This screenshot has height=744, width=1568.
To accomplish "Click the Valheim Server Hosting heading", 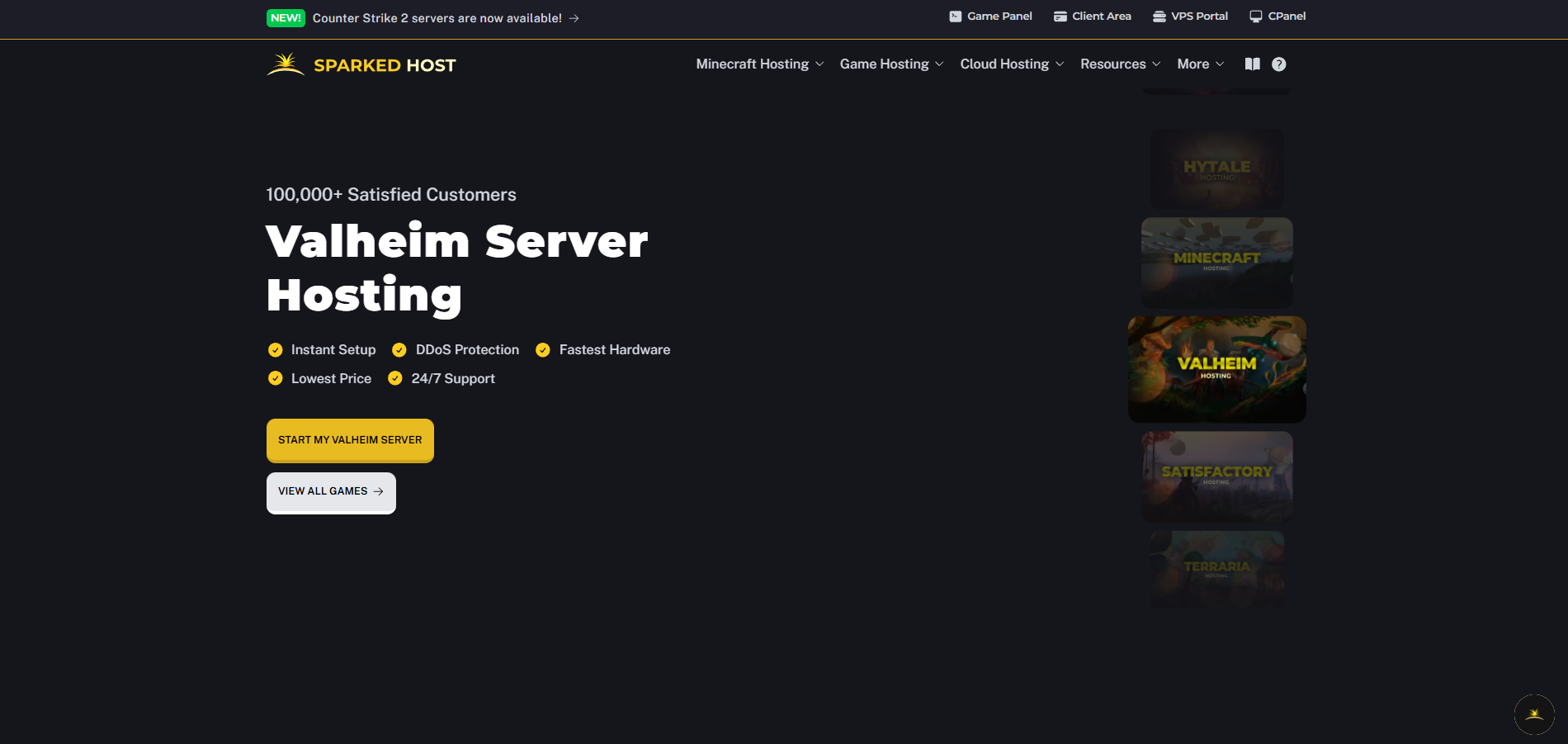I will point(457,268).
